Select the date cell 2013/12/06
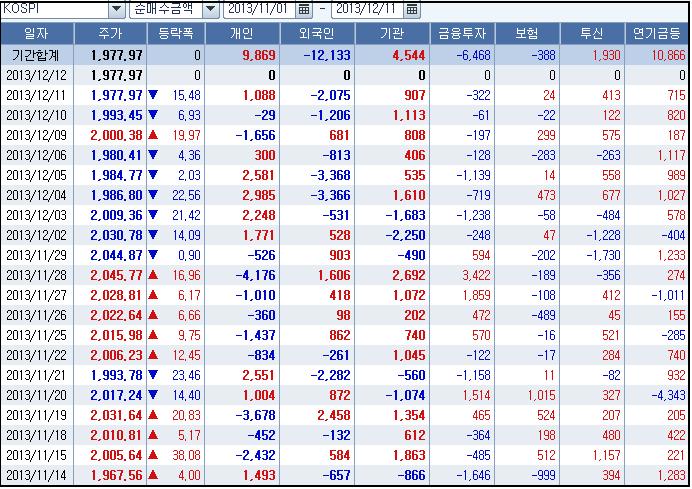This screenshot has height=489, width=692. [37, 155]
